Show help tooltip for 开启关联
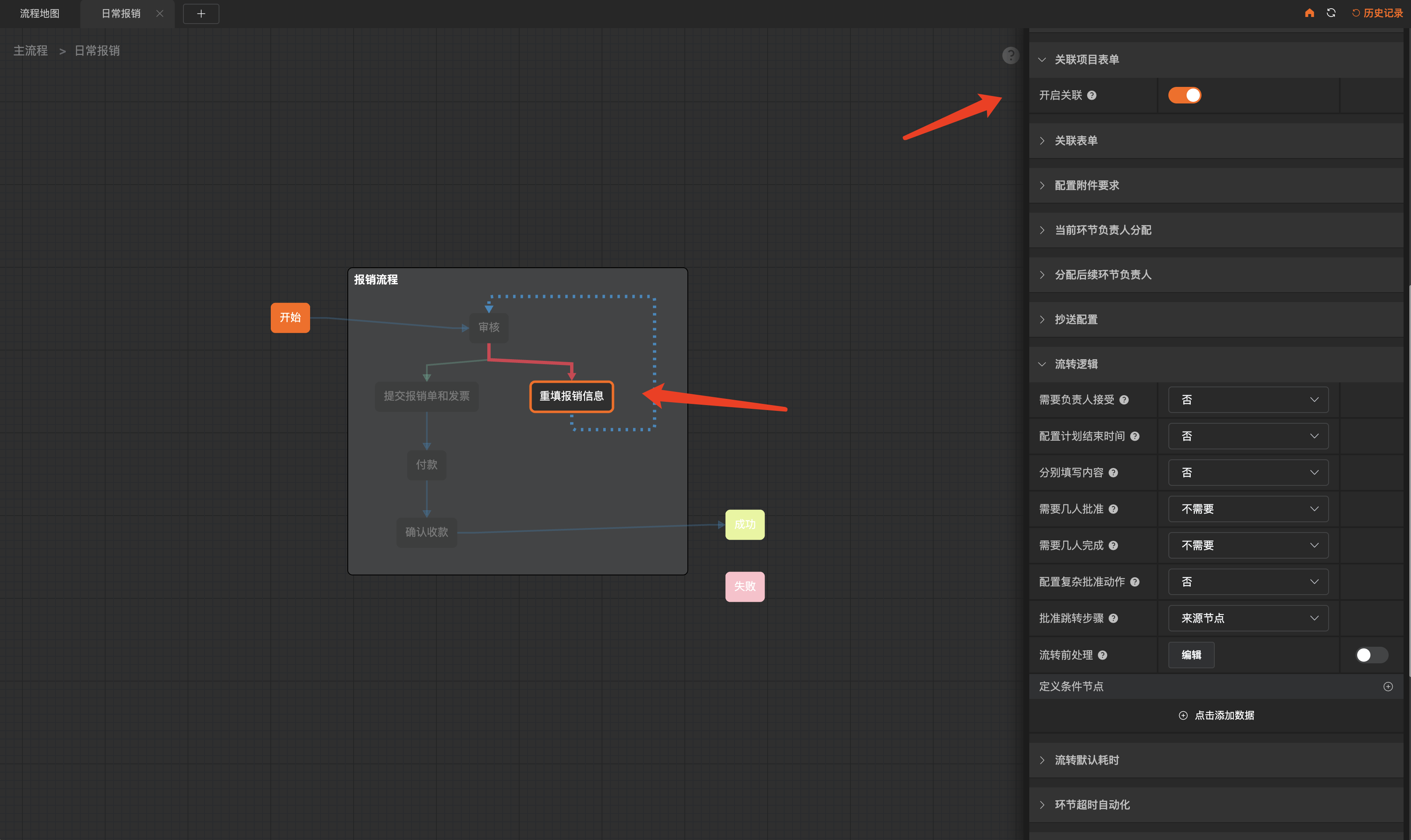The height and width of the screenshot is (840, 1411). coord(1092,95)
